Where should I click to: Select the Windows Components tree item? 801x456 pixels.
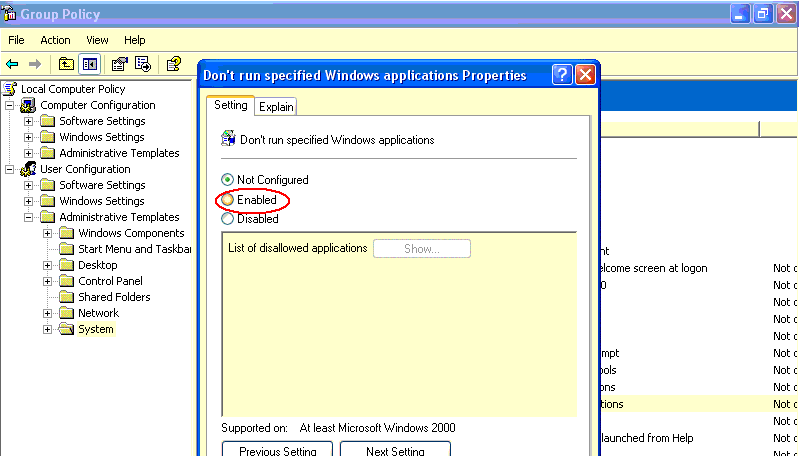coord(131,233)
